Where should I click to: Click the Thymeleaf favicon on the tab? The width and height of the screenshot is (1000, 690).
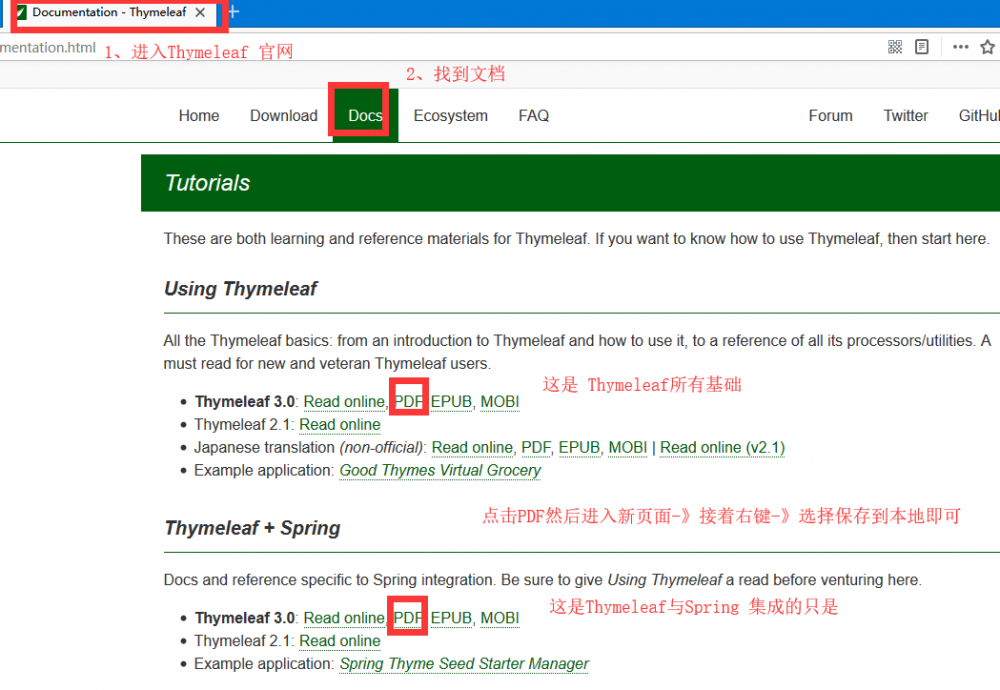click(22, 13)
